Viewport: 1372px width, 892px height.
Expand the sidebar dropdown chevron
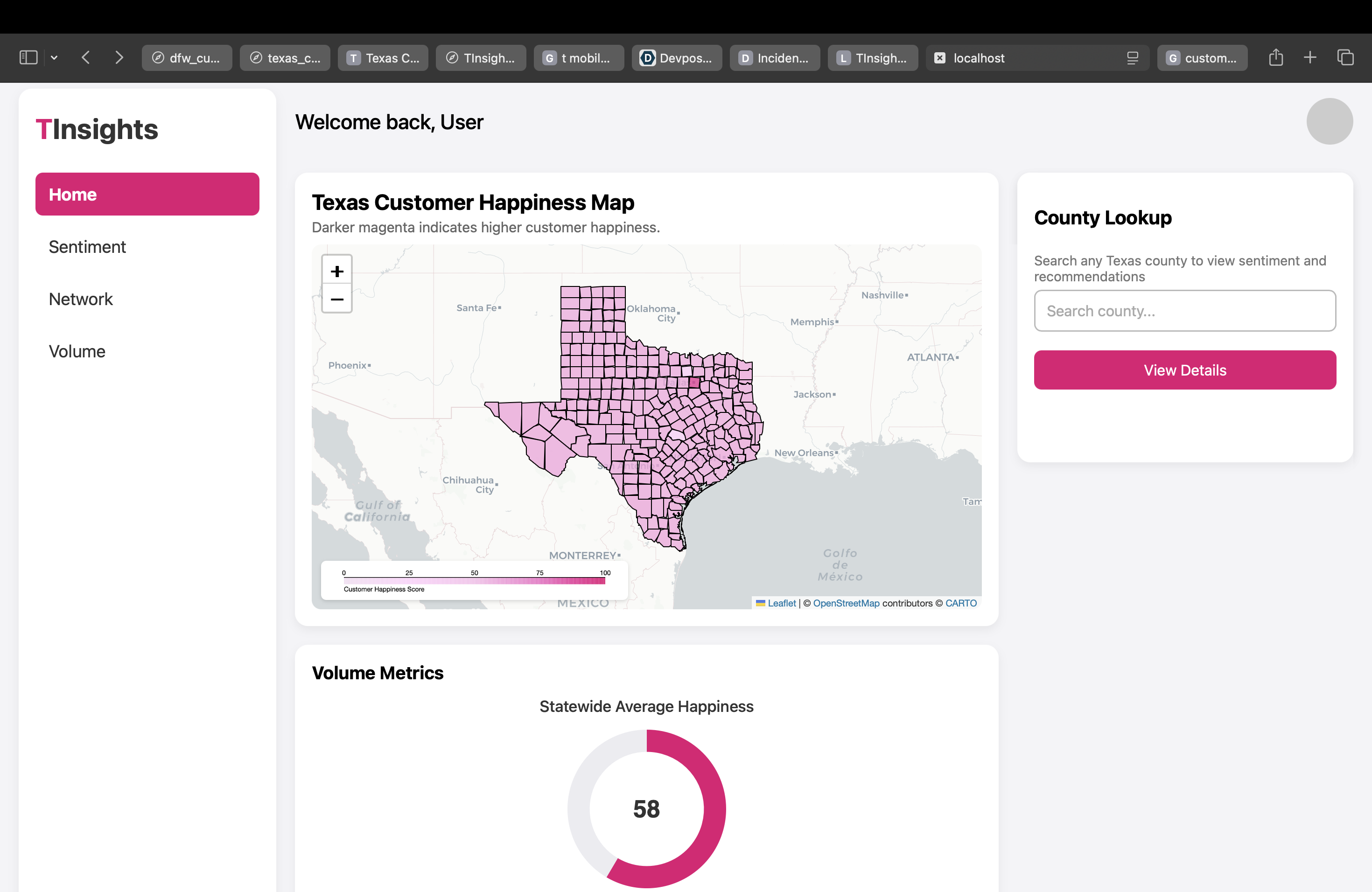click(x=54, y=58)
